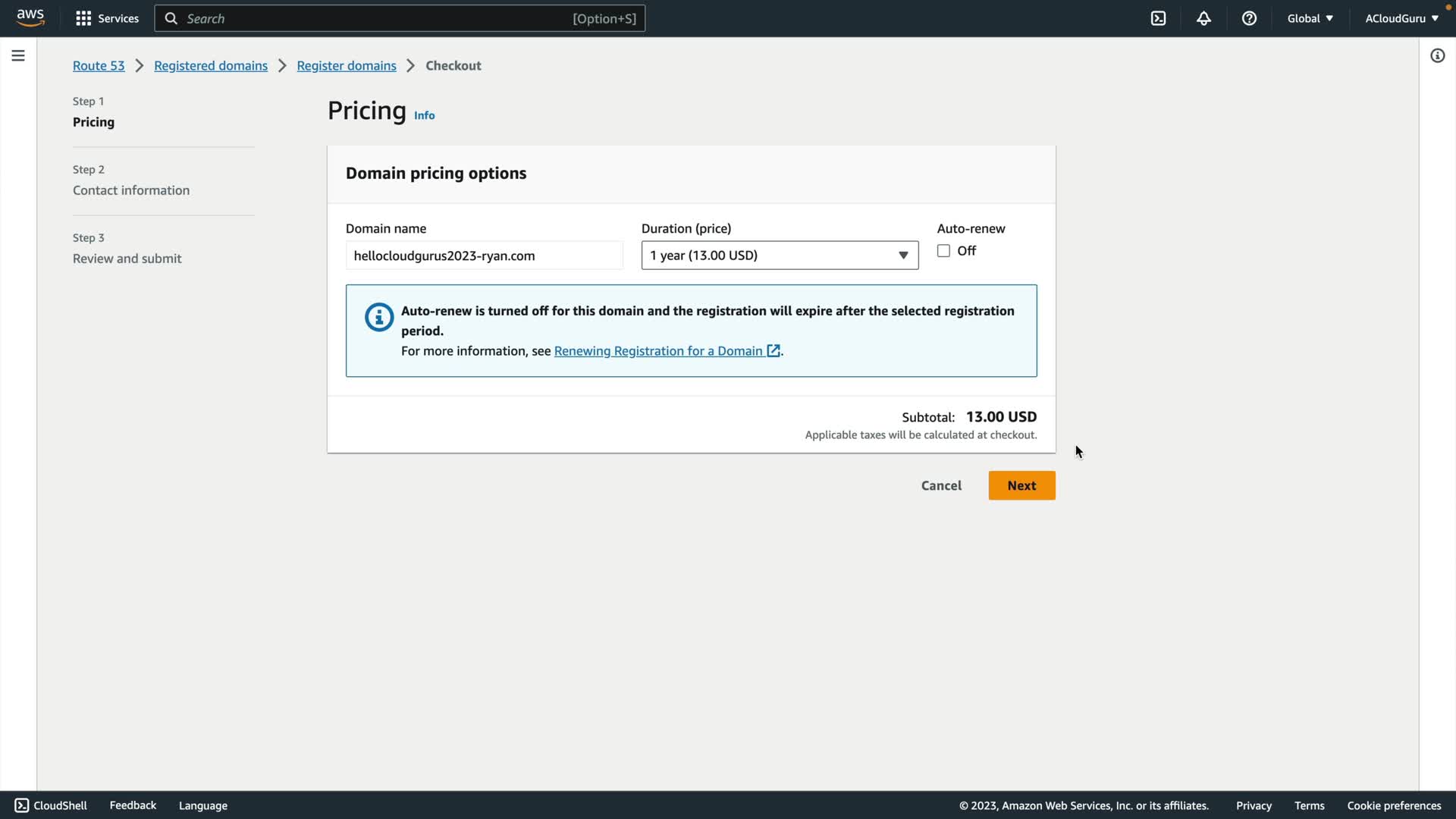Image resolution: width=1456 pixels, height=819 pixels.
Task: Click the AWS logo home icon
Action: pyautogui.click(x=30, y=18)
